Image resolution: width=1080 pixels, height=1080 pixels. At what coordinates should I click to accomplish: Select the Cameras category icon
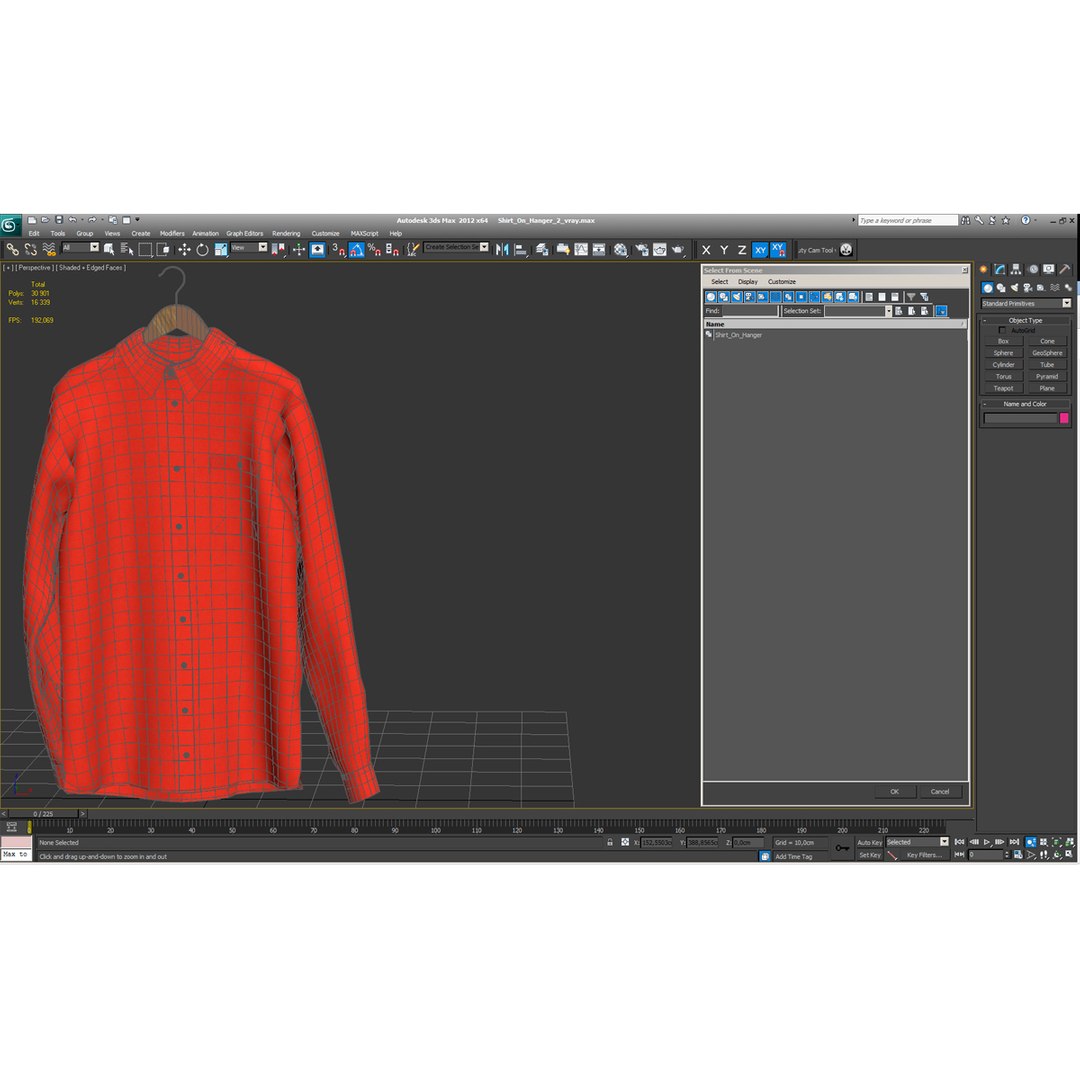coord(1028,288)
